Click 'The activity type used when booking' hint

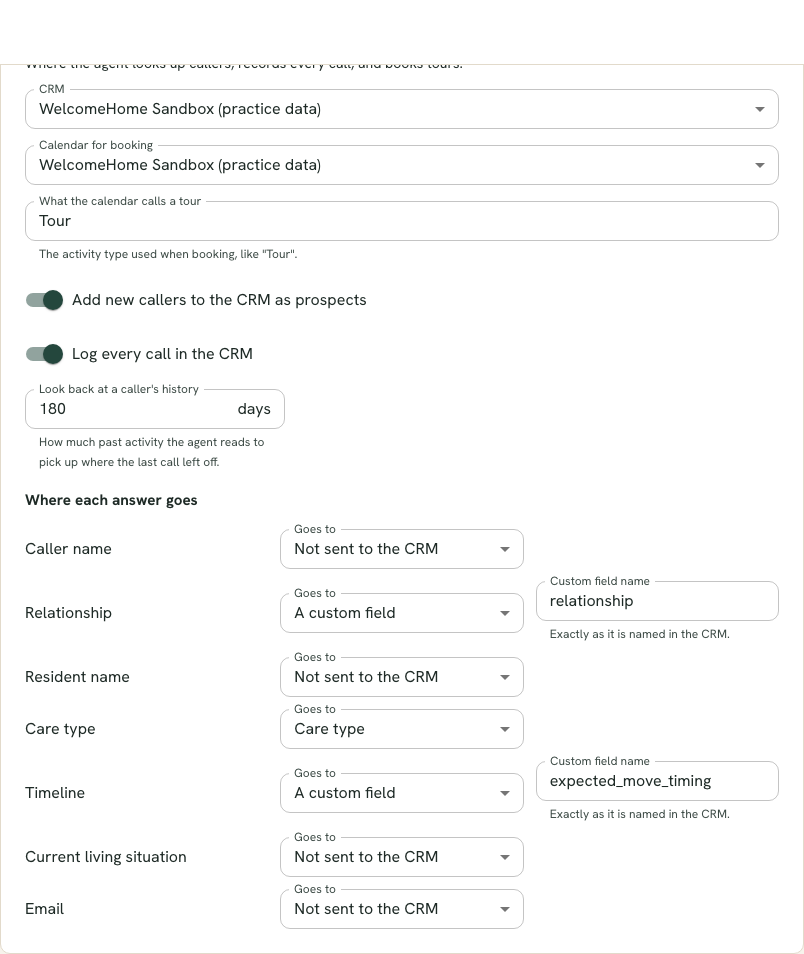168,254
